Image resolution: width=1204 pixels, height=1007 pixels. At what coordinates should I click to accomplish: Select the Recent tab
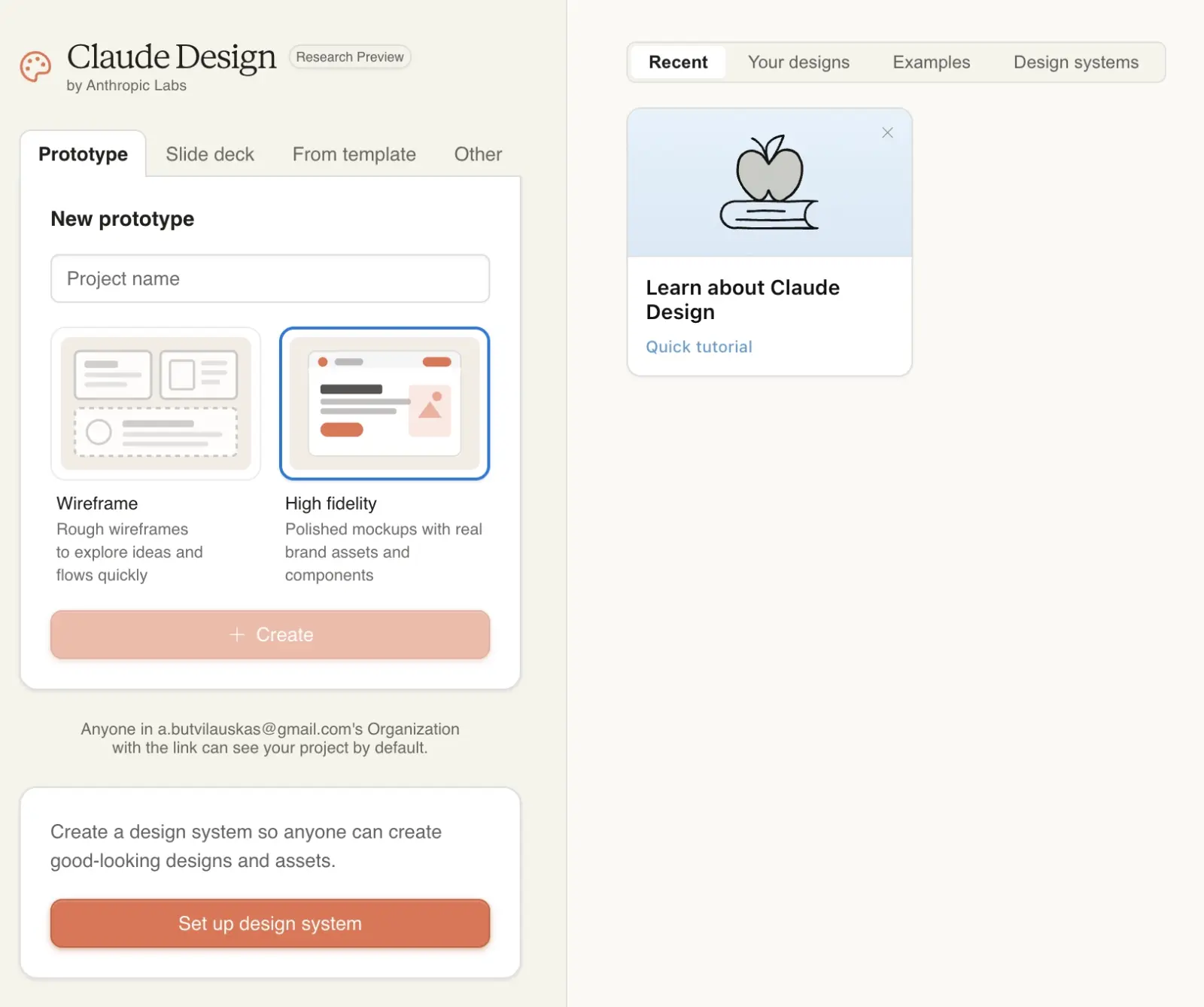678,62
